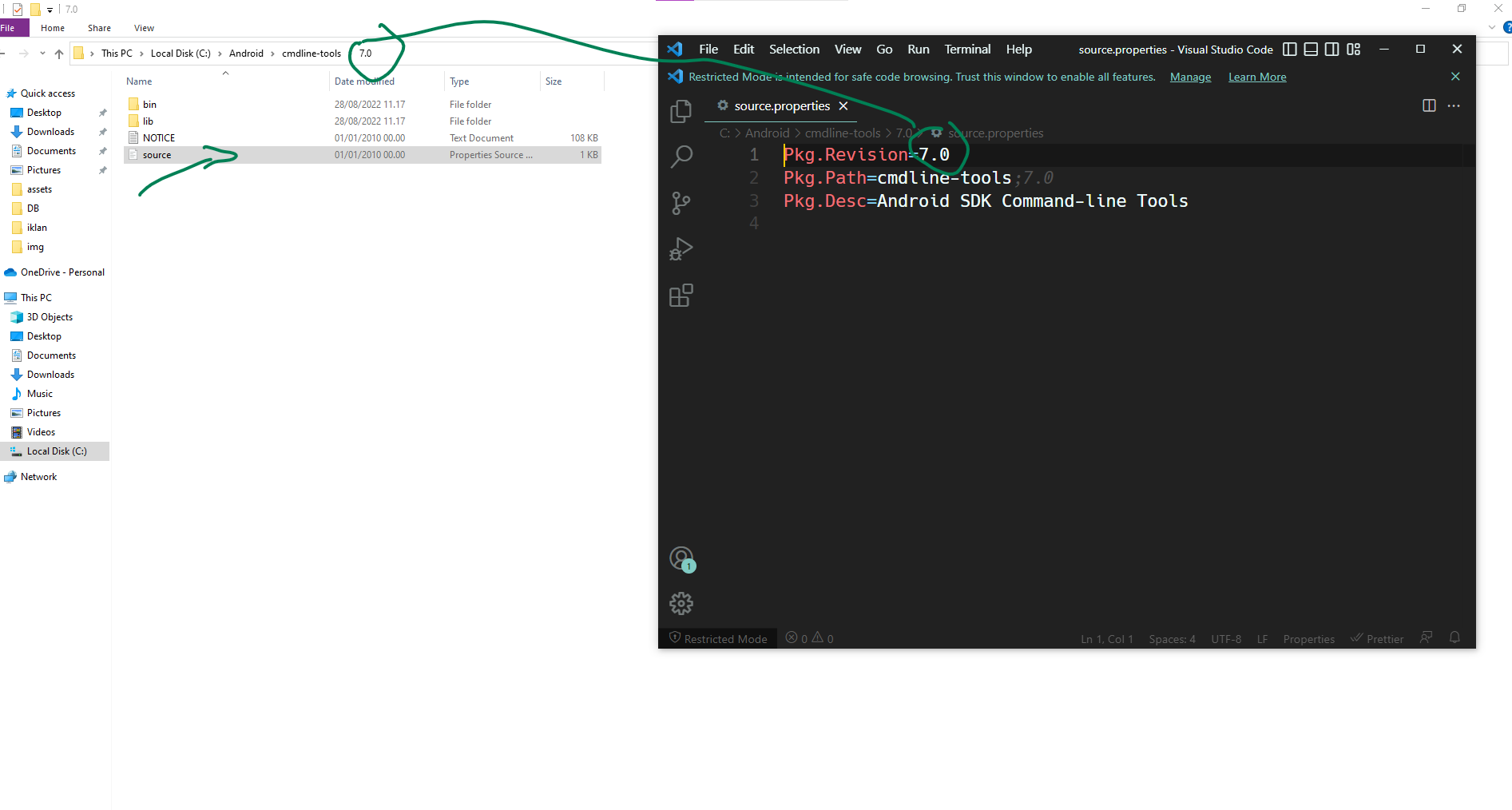This screenshot has height=810, width=1512.
Task: Open the Search view in activity bar
Action: (x=681, y=157)
